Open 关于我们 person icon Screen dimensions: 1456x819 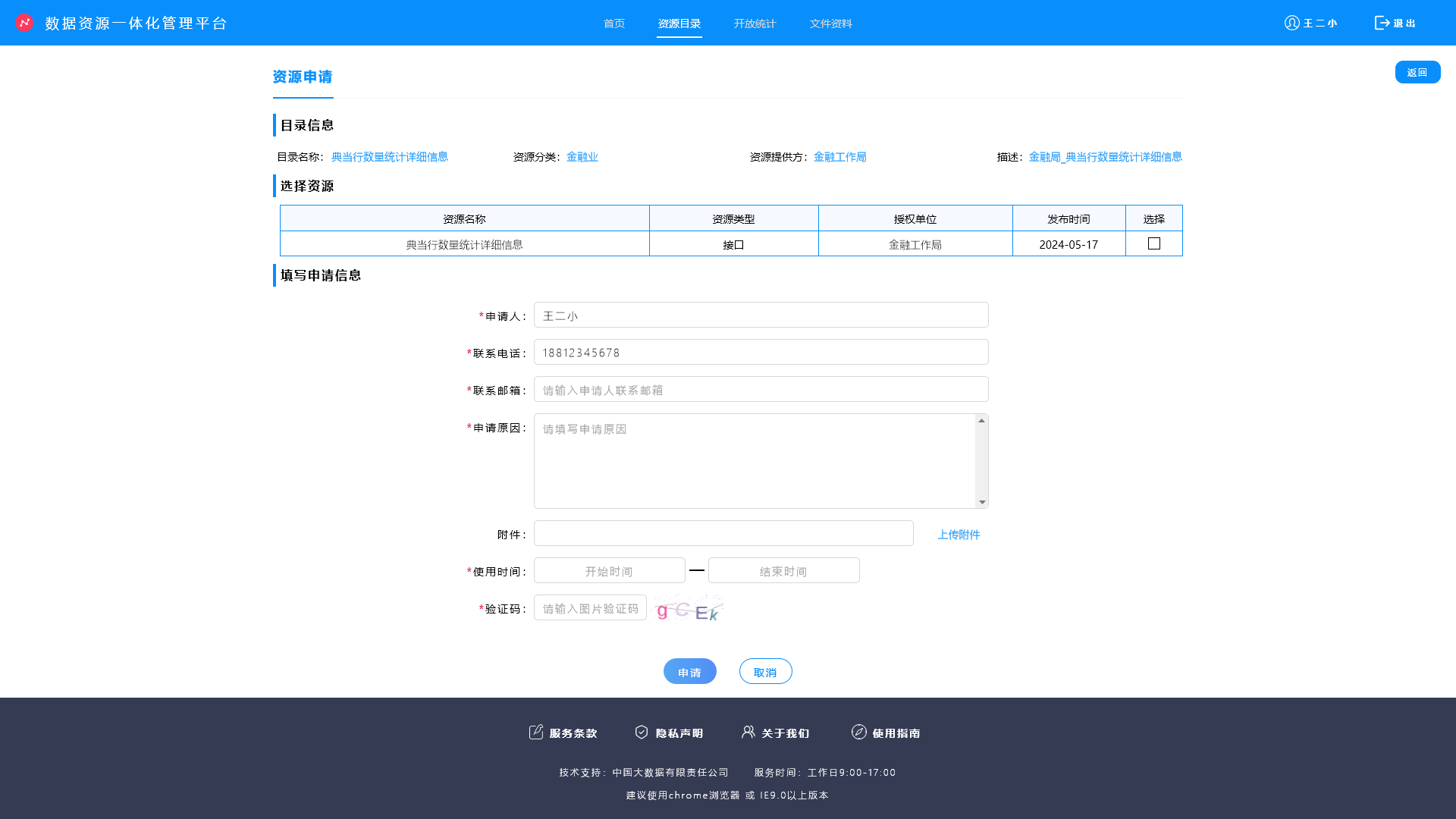click(748, 732)
